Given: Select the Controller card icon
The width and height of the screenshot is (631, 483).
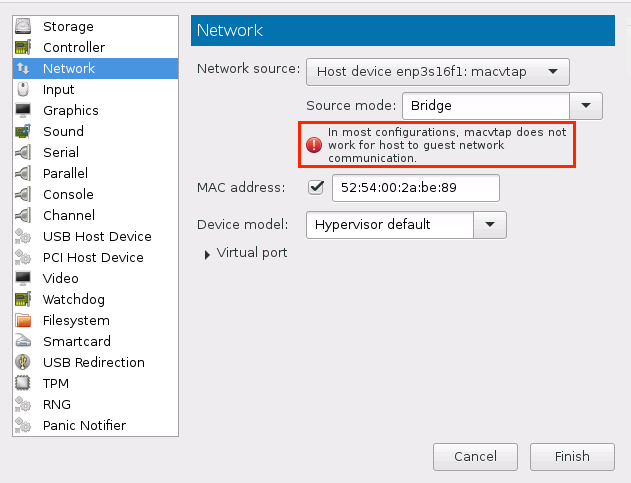Looking at the screenshot, I should pos(23,48).
